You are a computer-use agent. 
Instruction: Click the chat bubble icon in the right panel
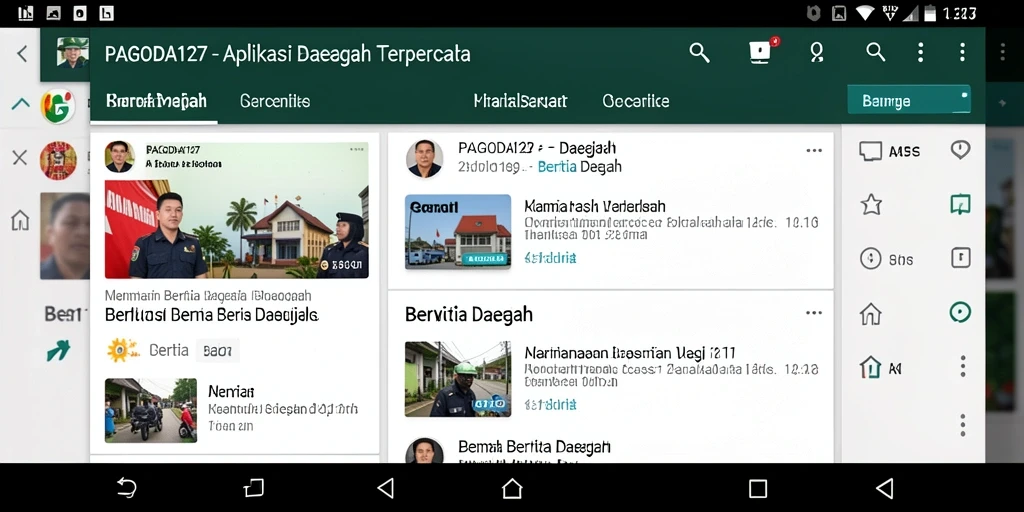coord(870,152)
